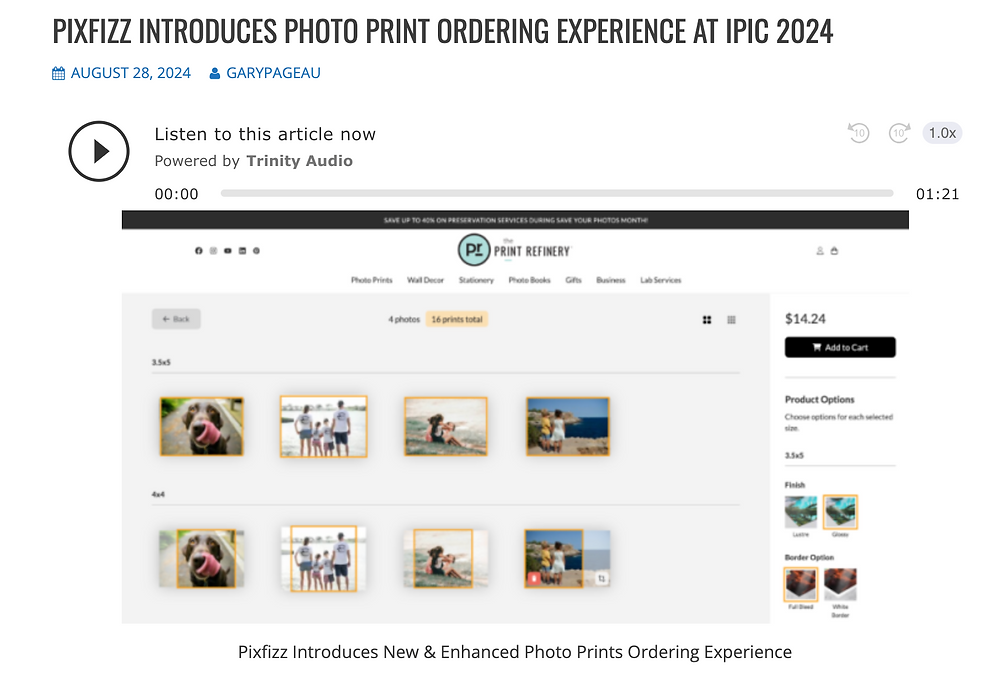Select the White Border option
Image resolution: width=1000 pixels, height=679 pixels.
(840, 583)
